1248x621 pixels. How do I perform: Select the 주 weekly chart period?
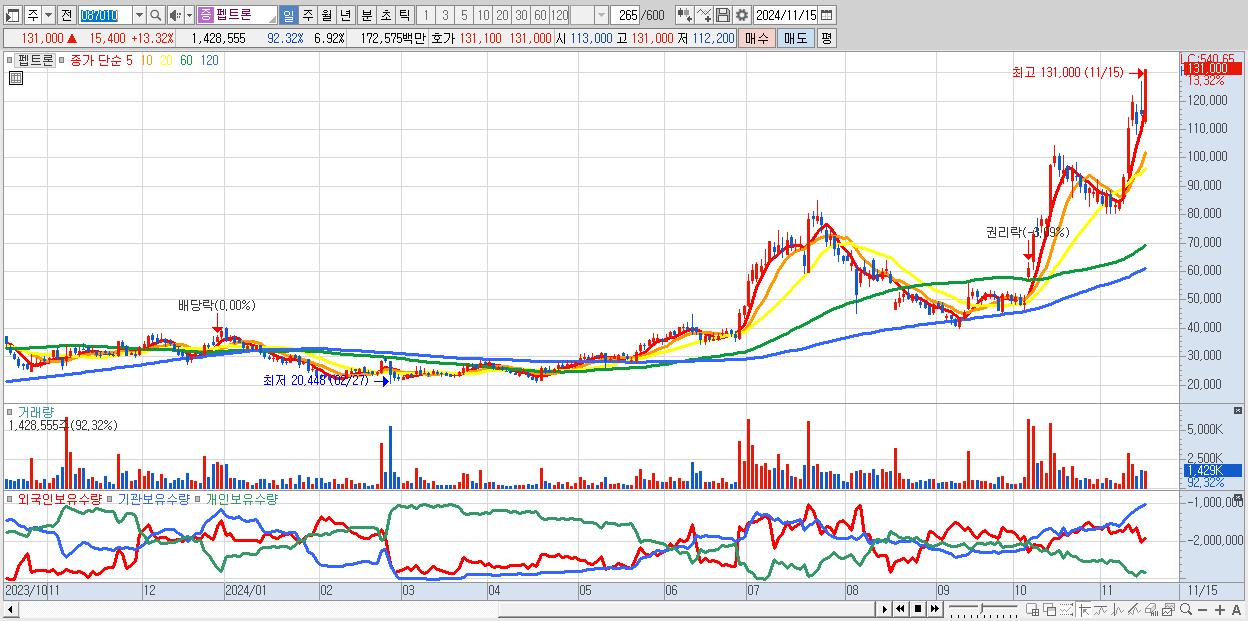click(x=307, y=15)
